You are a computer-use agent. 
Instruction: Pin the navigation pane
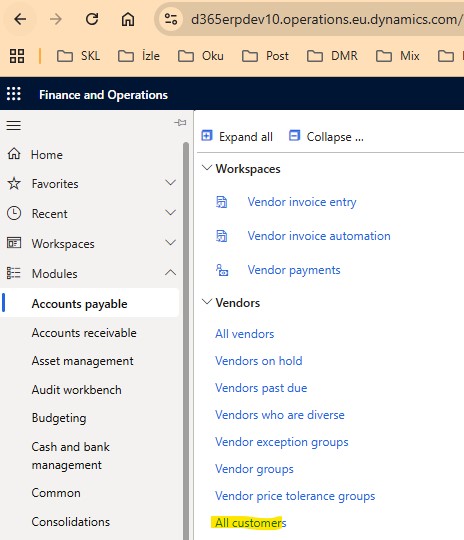180,123
